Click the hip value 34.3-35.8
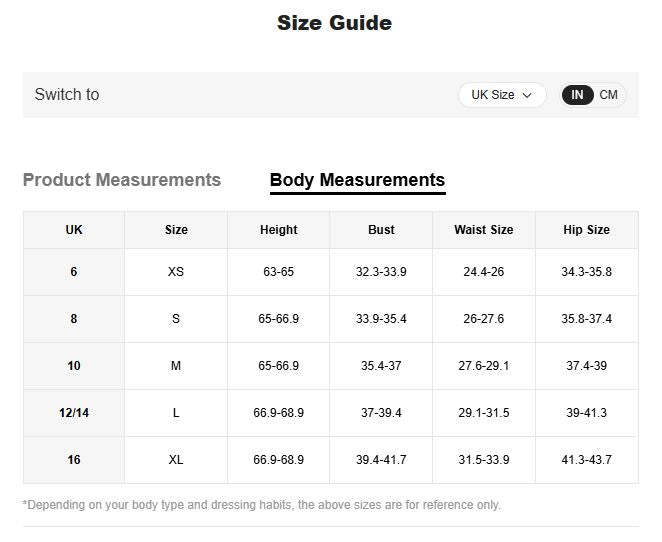The height and width of the screenshot is (542, 662). [586, 272]
